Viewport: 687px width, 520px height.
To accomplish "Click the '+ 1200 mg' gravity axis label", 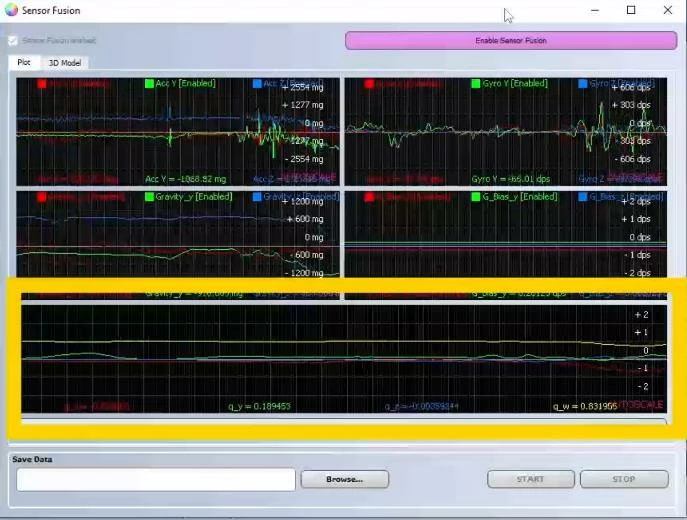I will click(302, 202).
